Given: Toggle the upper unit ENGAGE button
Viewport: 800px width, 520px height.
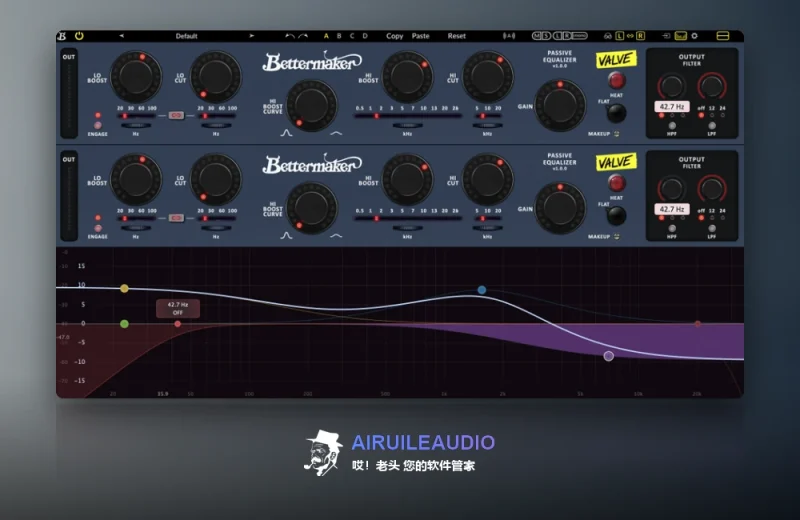Looking at the screenshot, I should click(x=97, y=125).
